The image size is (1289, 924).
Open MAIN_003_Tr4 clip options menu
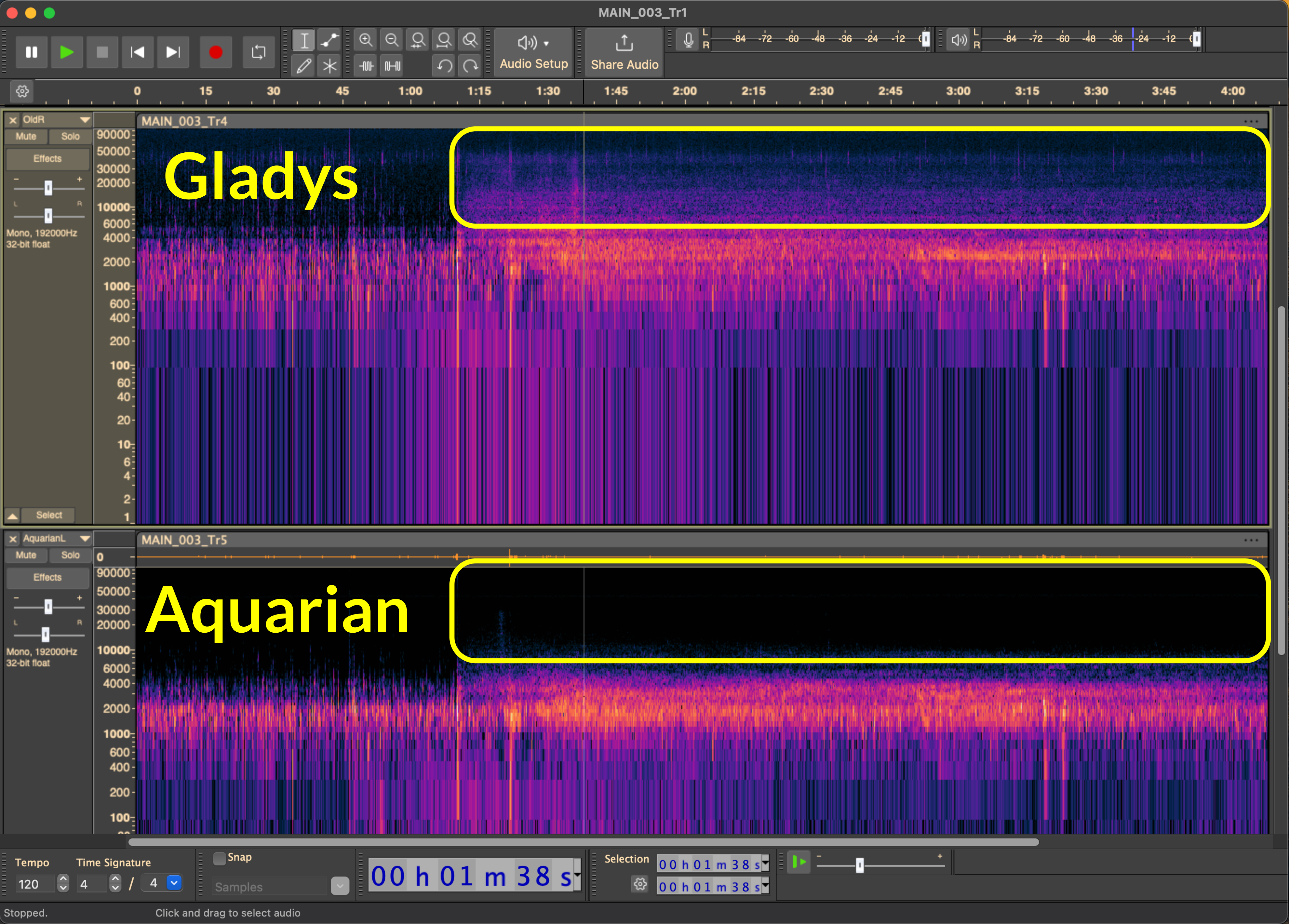point(1250,121)
